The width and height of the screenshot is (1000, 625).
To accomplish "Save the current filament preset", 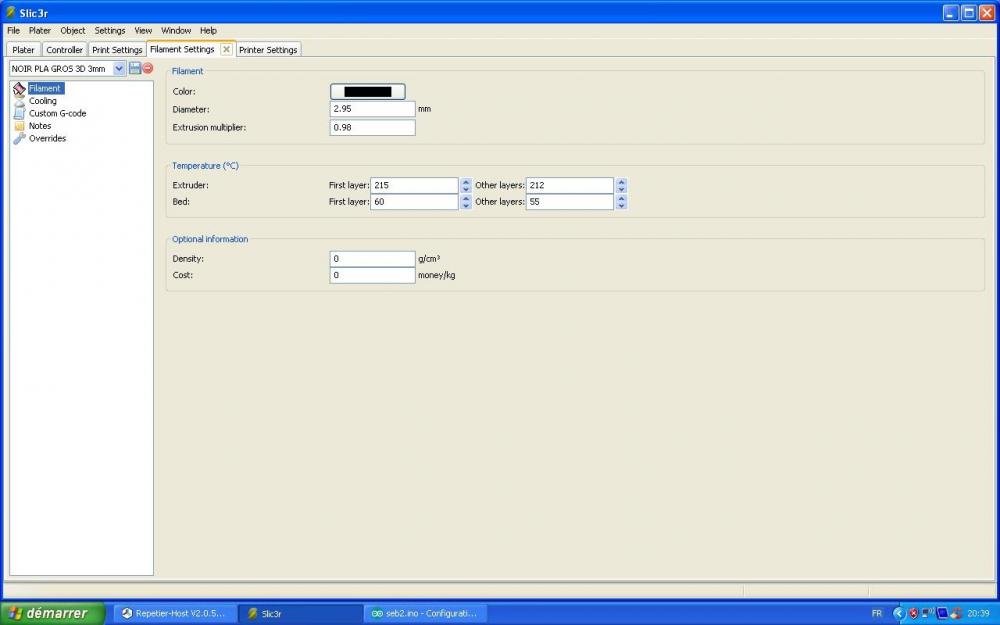I will point(135,68).
